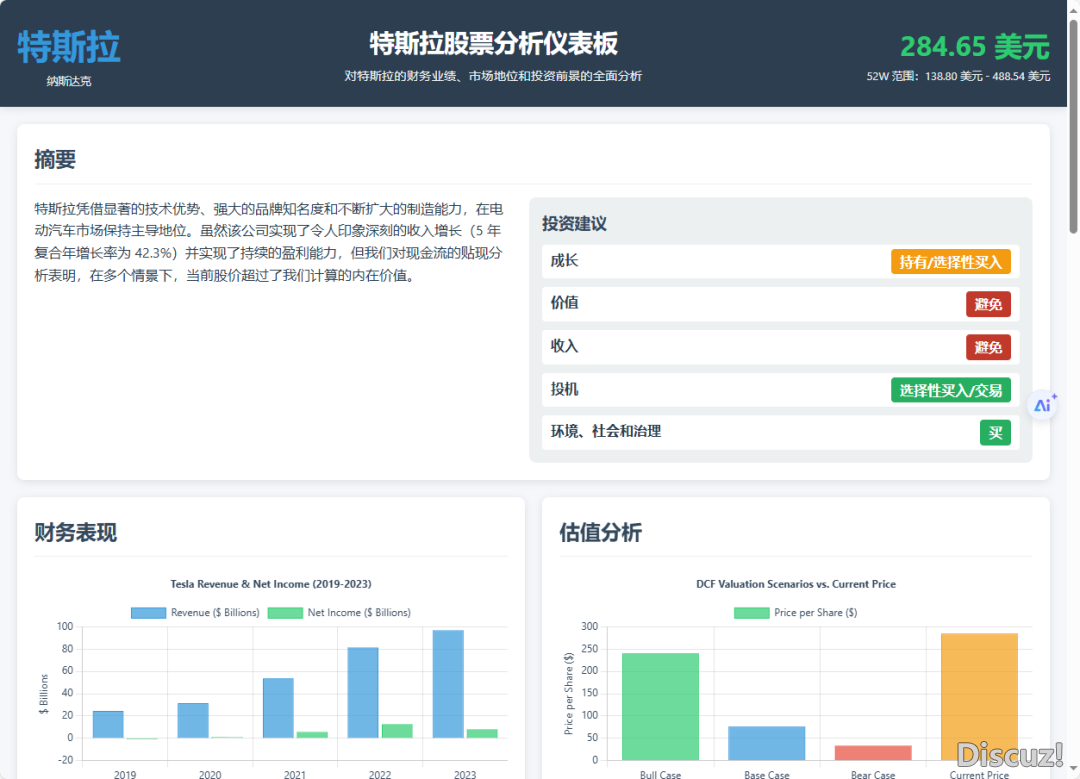
Task: Click the green Bull Case bar
Action: (660, 706)
